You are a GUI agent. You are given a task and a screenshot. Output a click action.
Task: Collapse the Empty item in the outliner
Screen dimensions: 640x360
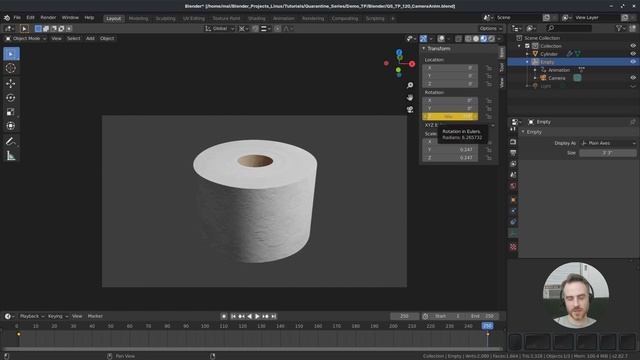(x=527, y=62)
